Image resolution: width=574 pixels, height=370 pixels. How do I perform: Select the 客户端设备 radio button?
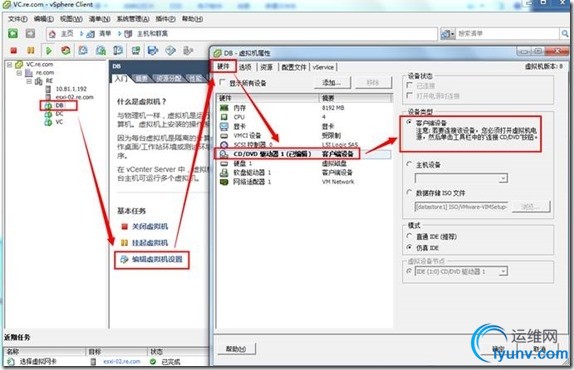click(x=409, y=122)
